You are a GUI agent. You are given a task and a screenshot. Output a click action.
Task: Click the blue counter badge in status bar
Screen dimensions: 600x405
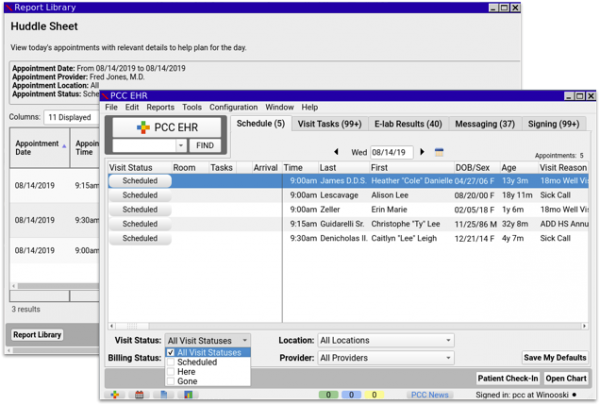pyautogui.click(x=351, y=395)
